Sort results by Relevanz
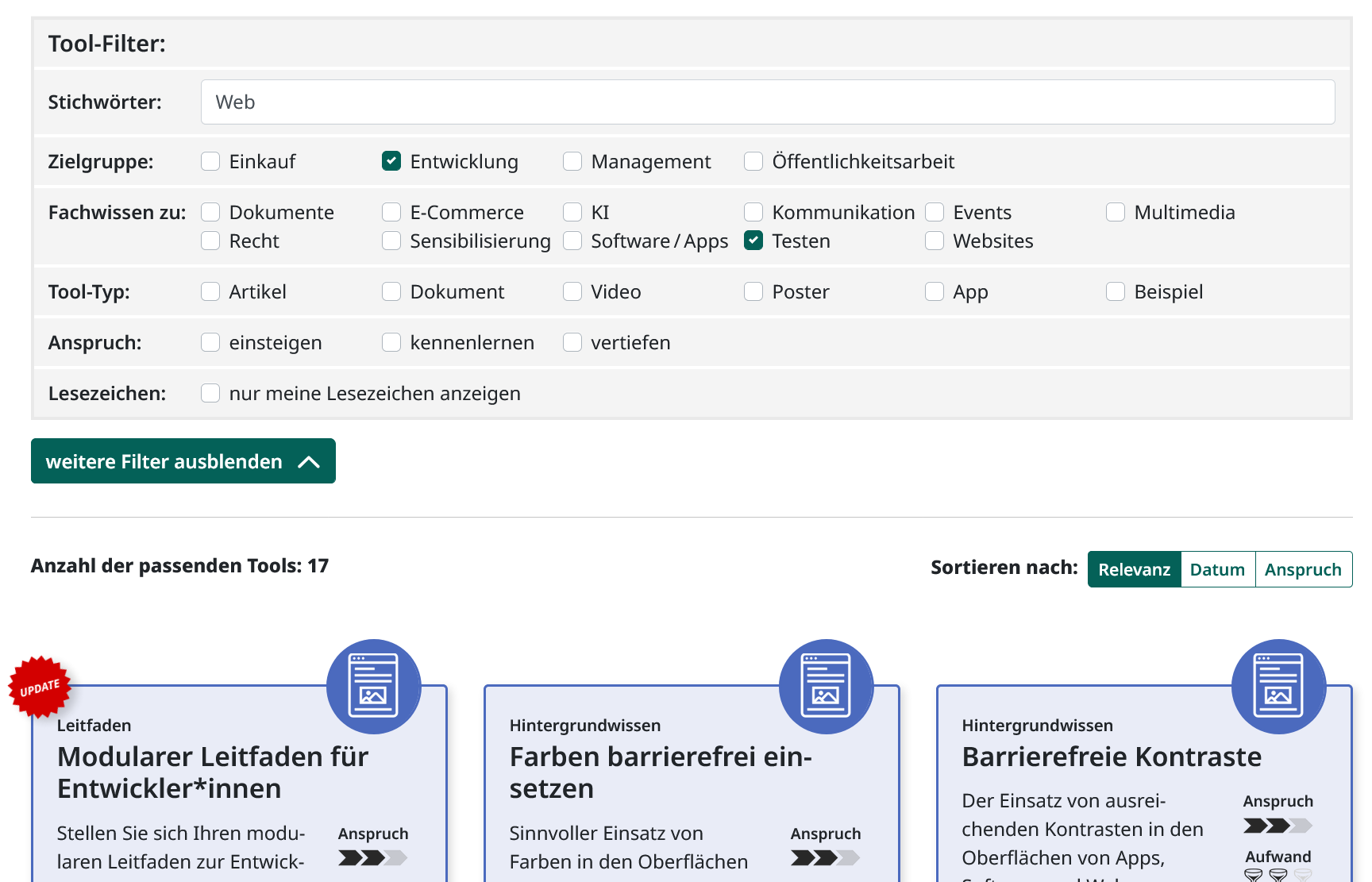 tap(1135, 569)
